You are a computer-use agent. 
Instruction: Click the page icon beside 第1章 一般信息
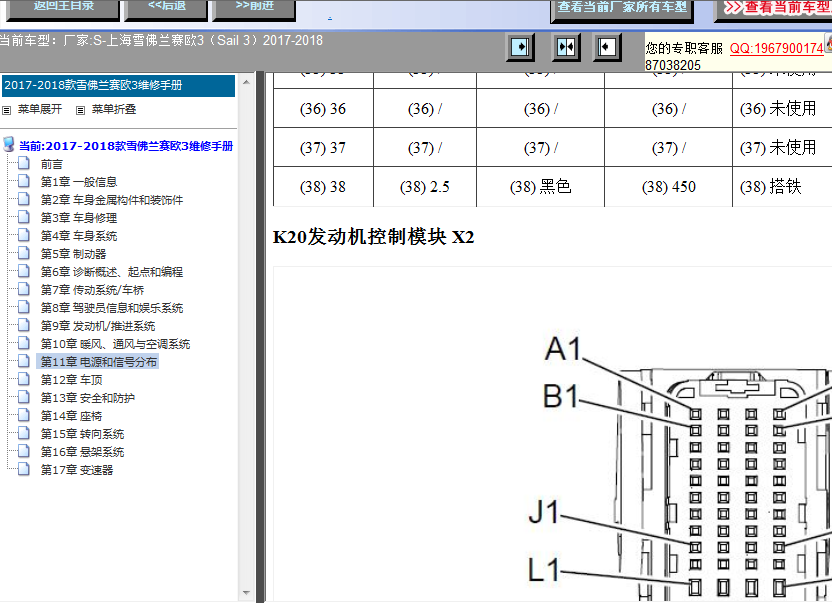[24, 181]
